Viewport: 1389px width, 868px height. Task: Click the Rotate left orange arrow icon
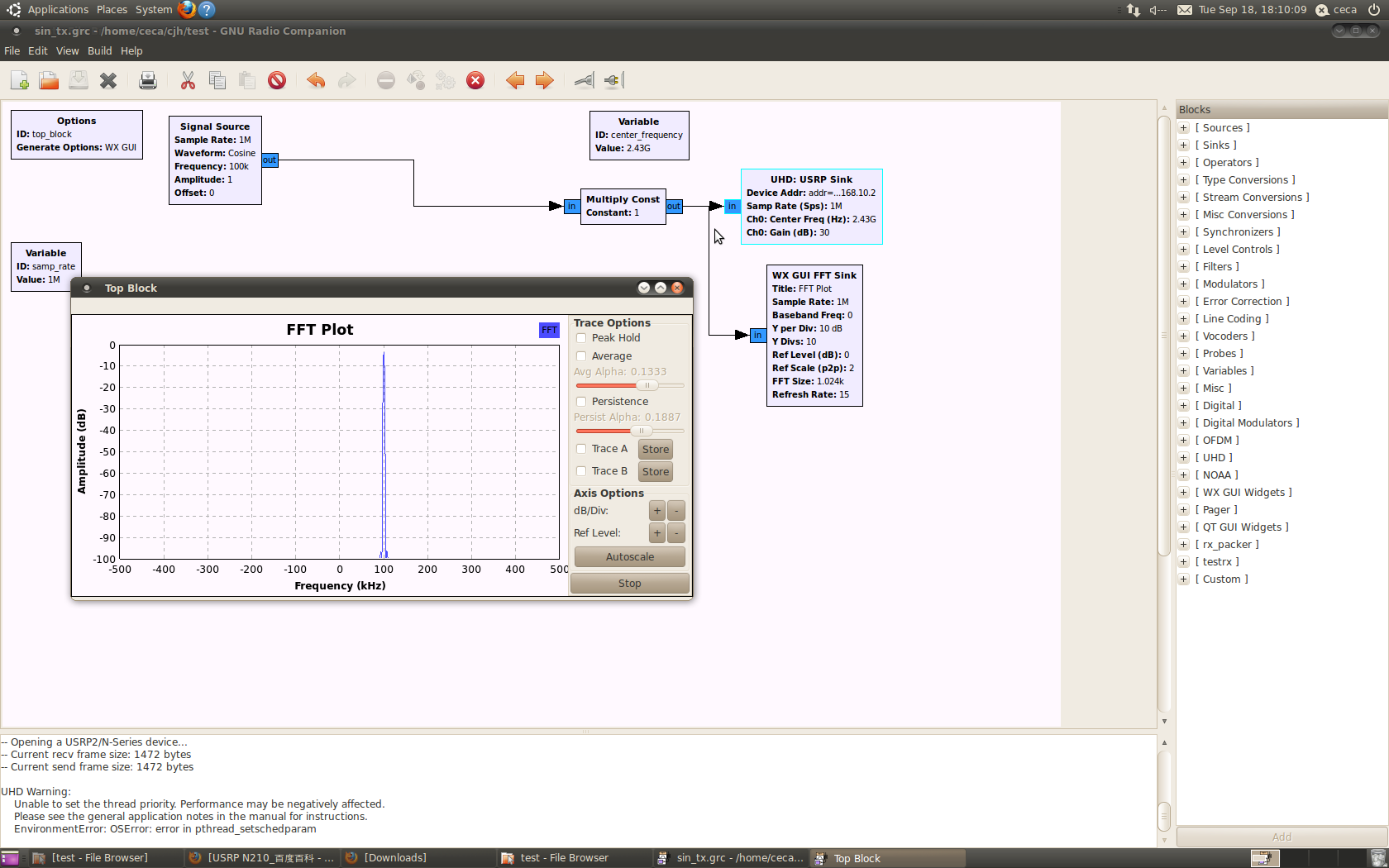515,80
